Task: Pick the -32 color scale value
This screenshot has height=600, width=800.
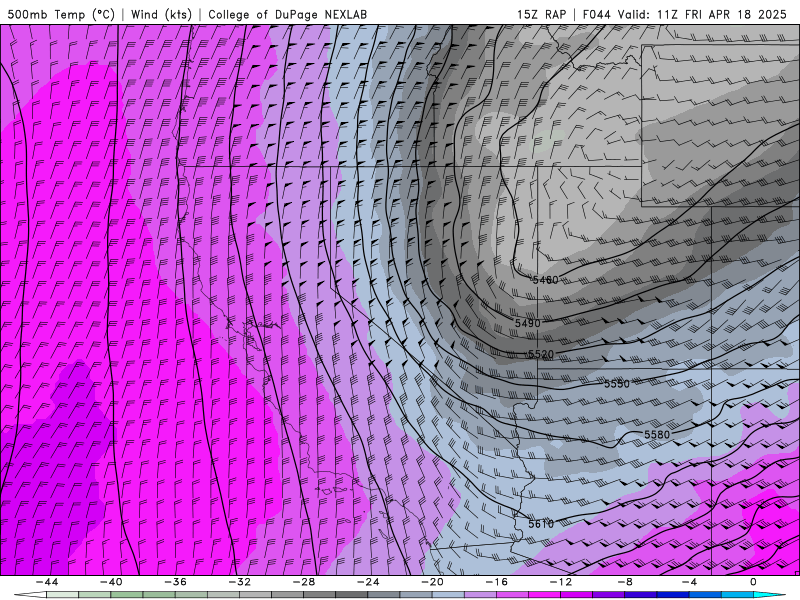Action: pos(239,582)
